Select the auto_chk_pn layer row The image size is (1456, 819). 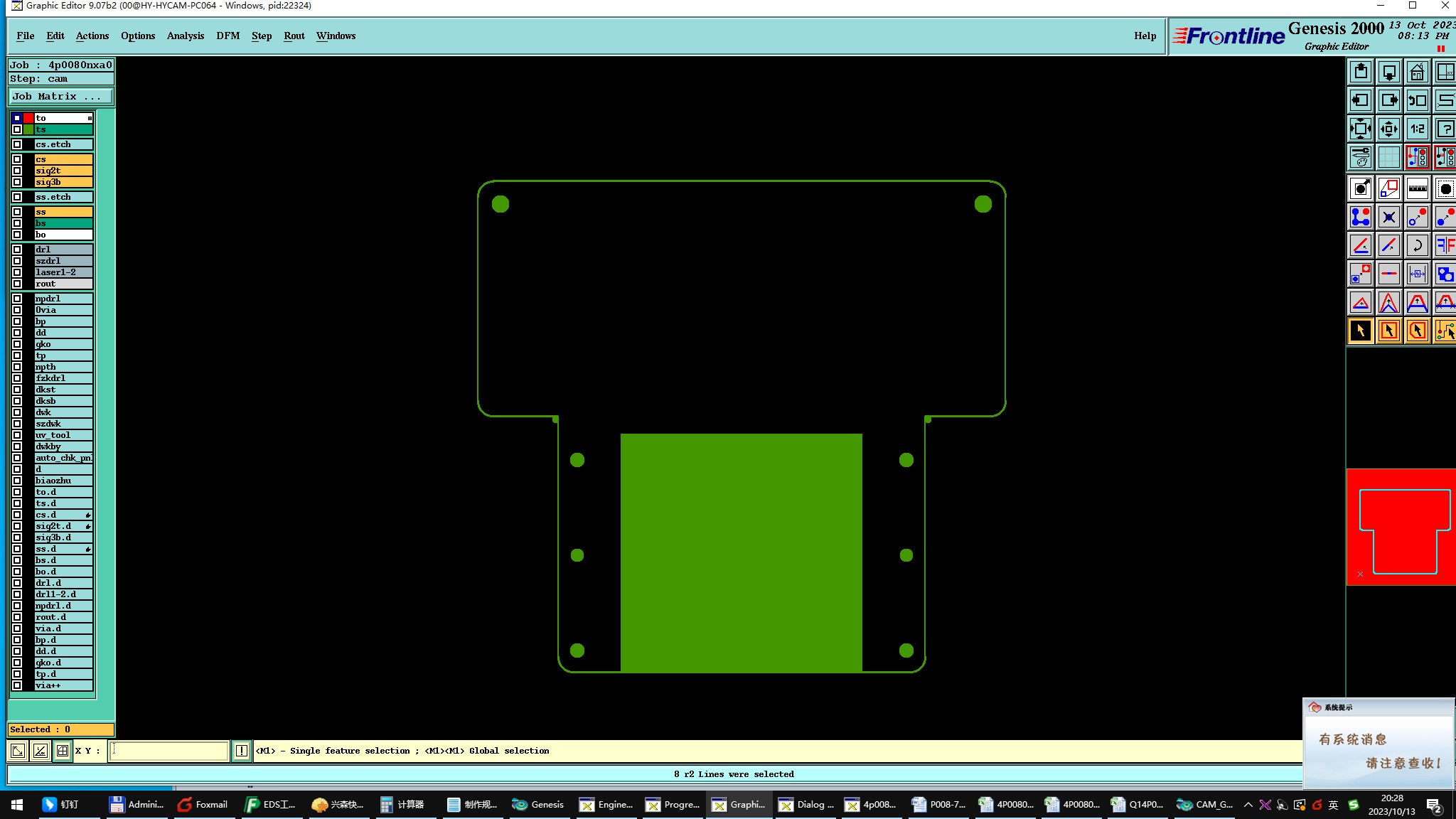pyautogui.click(x=64, y=458)
